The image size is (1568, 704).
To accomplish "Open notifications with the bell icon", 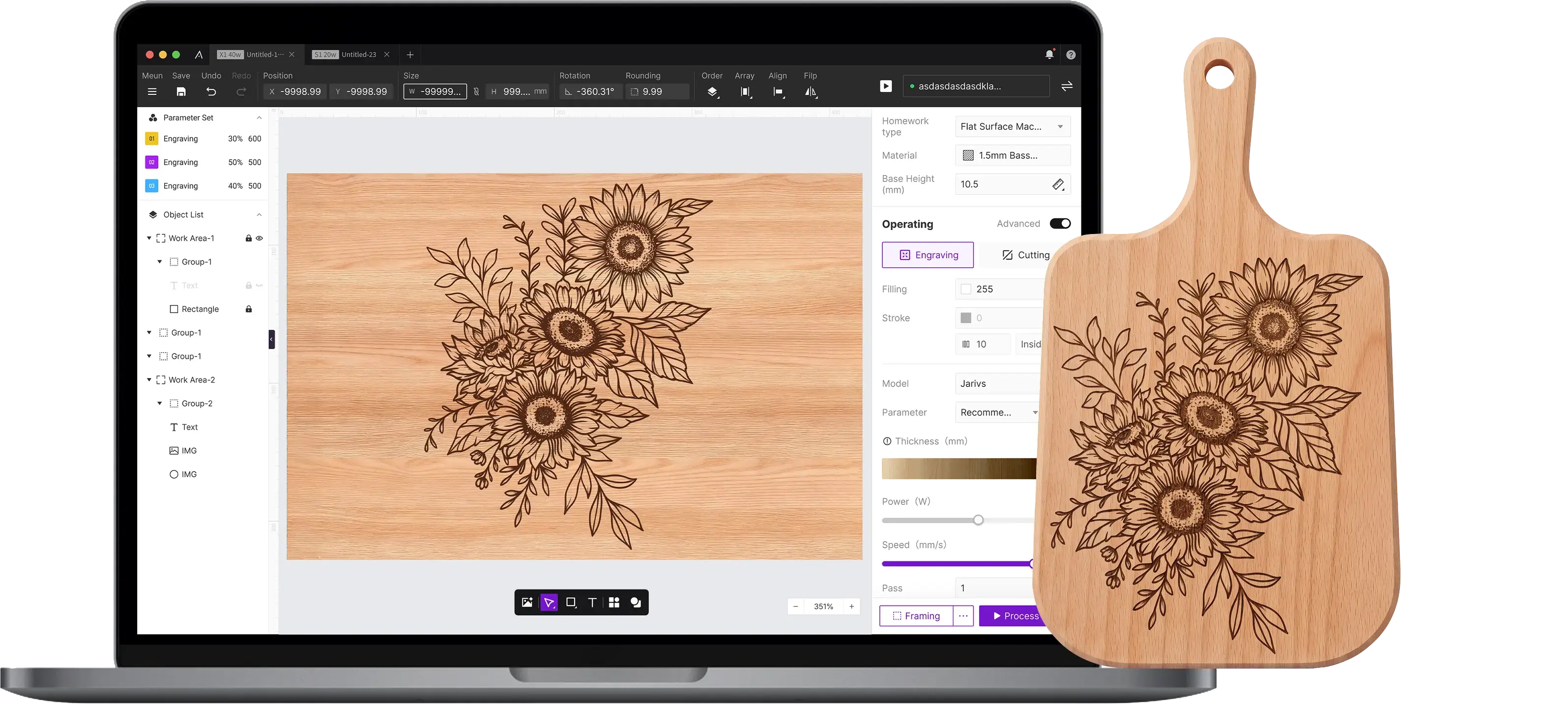I will [1049, 54].
